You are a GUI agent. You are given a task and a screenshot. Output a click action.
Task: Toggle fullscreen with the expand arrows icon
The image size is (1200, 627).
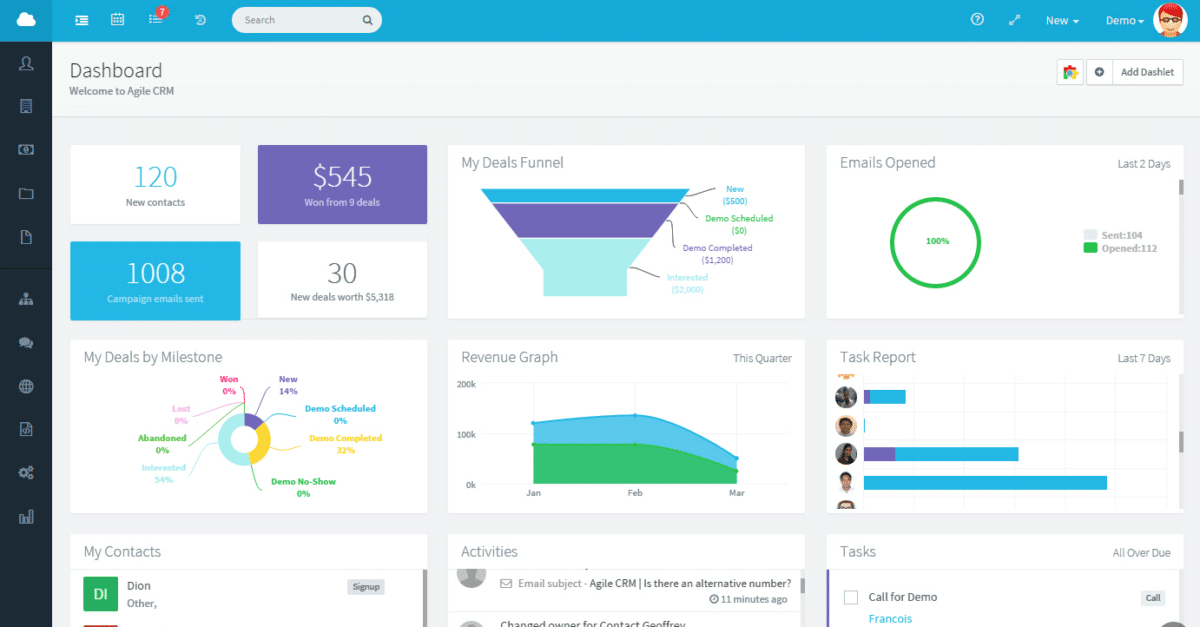(1013, 19)
